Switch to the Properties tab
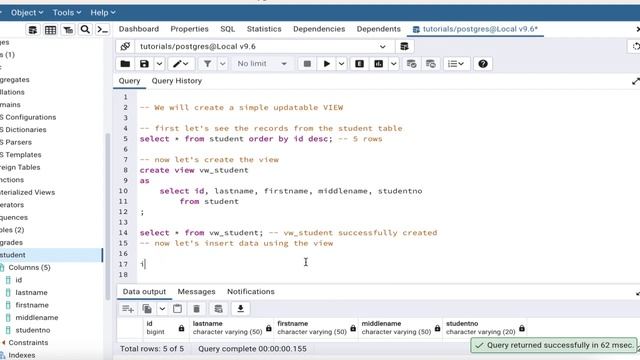This screenshot has height=360, width=640. [x=189, y=29]
